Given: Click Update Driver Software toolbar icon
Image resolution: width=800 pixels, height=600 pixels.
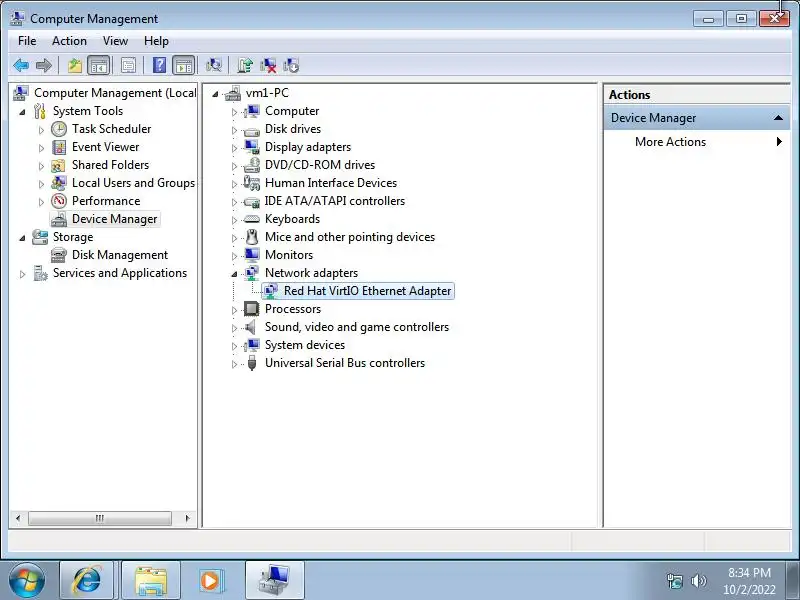Looking at the screenshot, I should point(245,65).
